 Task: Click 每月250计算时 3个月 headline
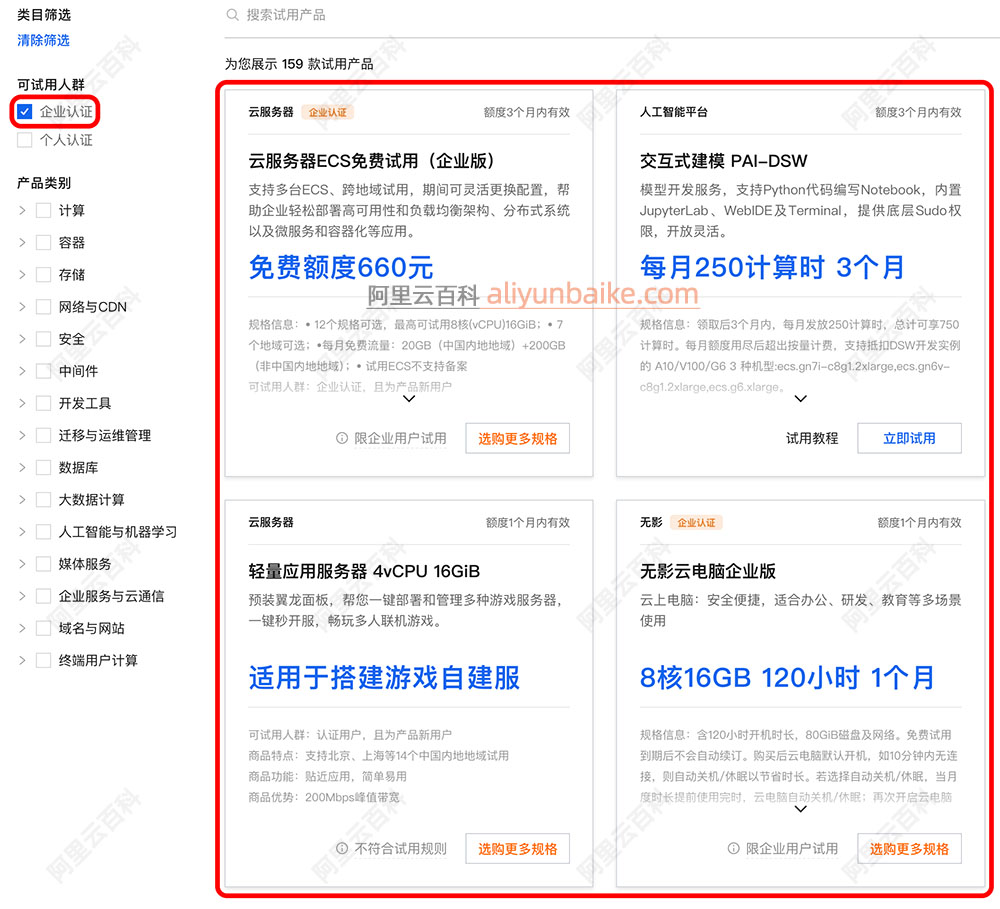(x=772, y=267)
